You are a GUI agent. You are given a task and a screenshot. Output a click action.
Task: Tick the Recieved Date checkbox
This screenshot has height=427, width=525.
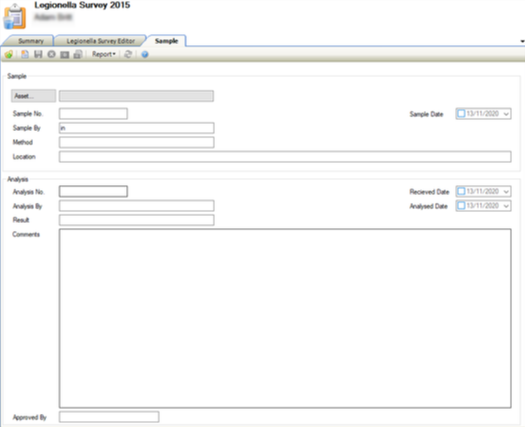point(461,191)
